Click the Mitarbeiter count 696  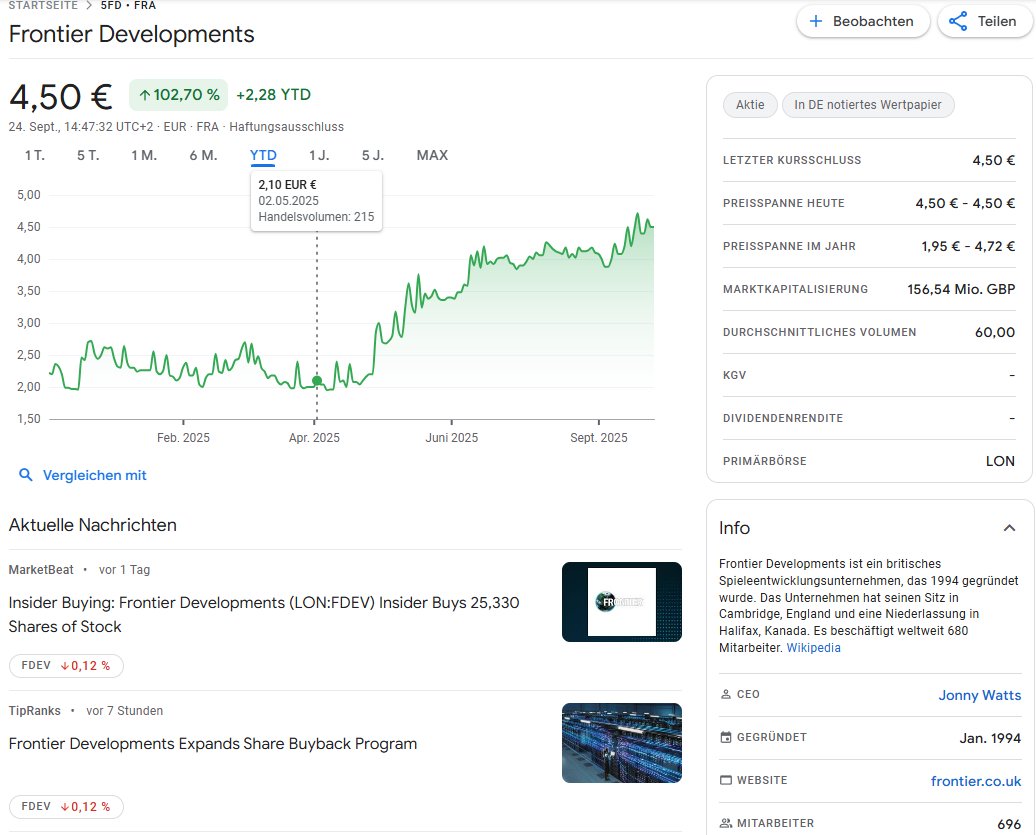click(1009, 824)
